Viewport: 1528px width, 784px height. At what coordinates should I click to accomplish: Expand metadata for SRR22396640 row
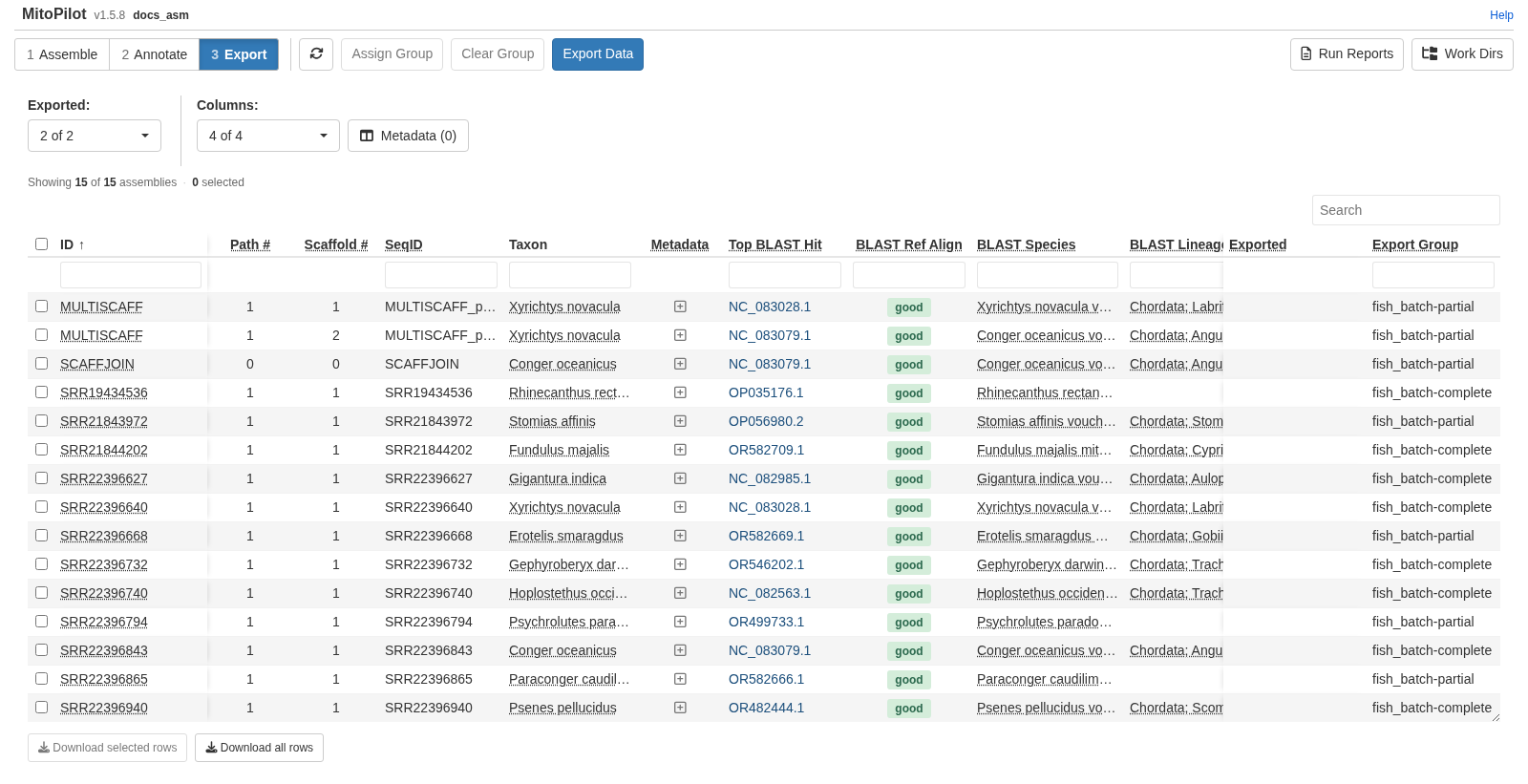pyautogui.click(x=680, y=507)
